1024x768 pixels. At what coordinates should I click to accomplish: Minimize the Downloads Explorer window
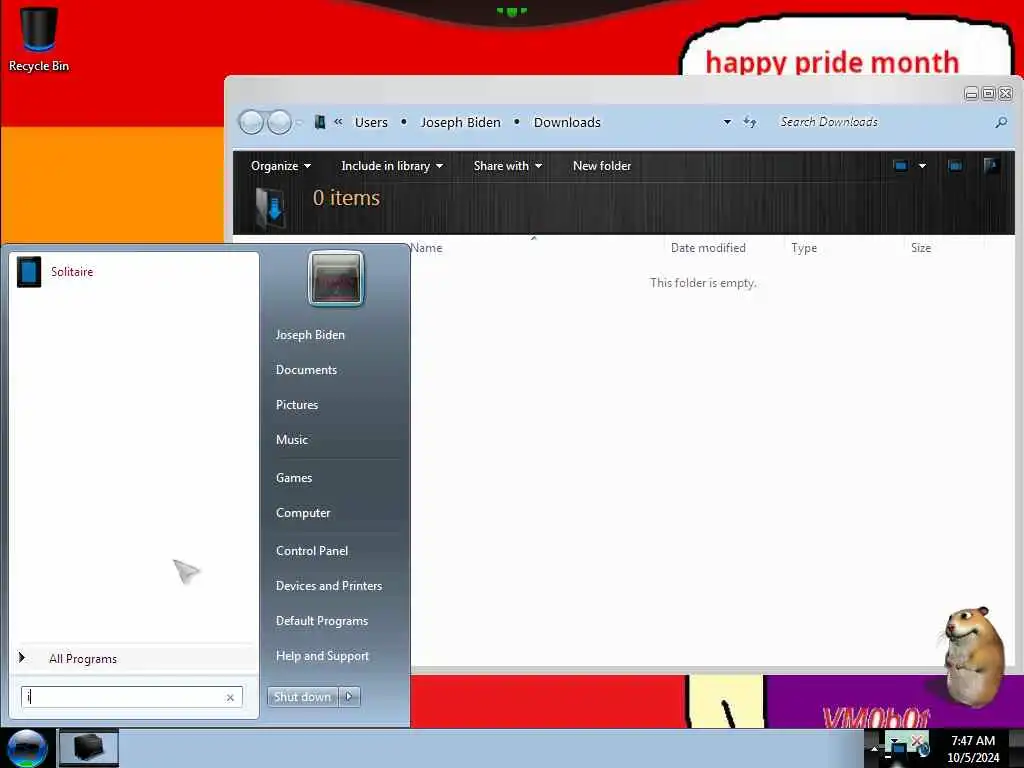point(972,93)
